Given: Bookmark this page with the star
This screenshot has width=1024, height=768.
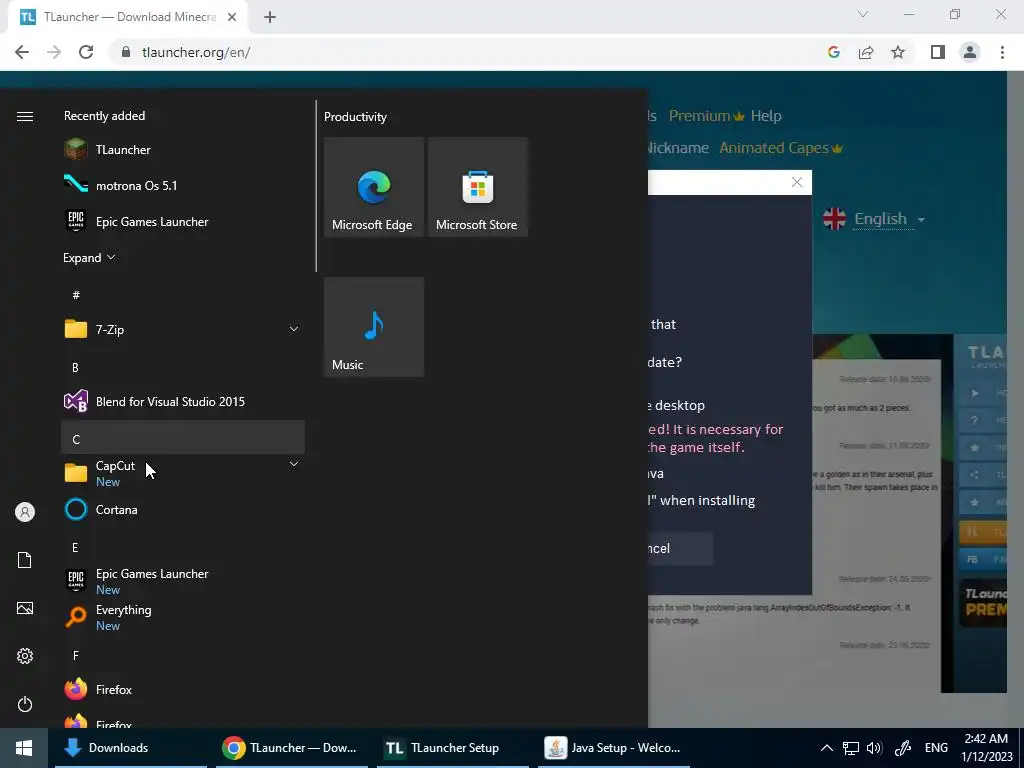Looking at the screenshot, I should coord(898,52).
